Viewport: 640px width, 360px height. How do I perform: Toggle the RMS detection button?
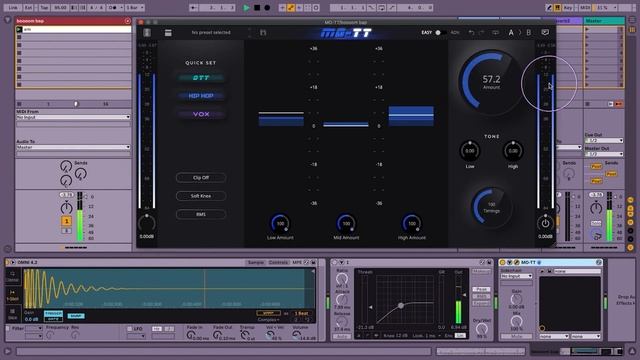(x=201, y=214)
